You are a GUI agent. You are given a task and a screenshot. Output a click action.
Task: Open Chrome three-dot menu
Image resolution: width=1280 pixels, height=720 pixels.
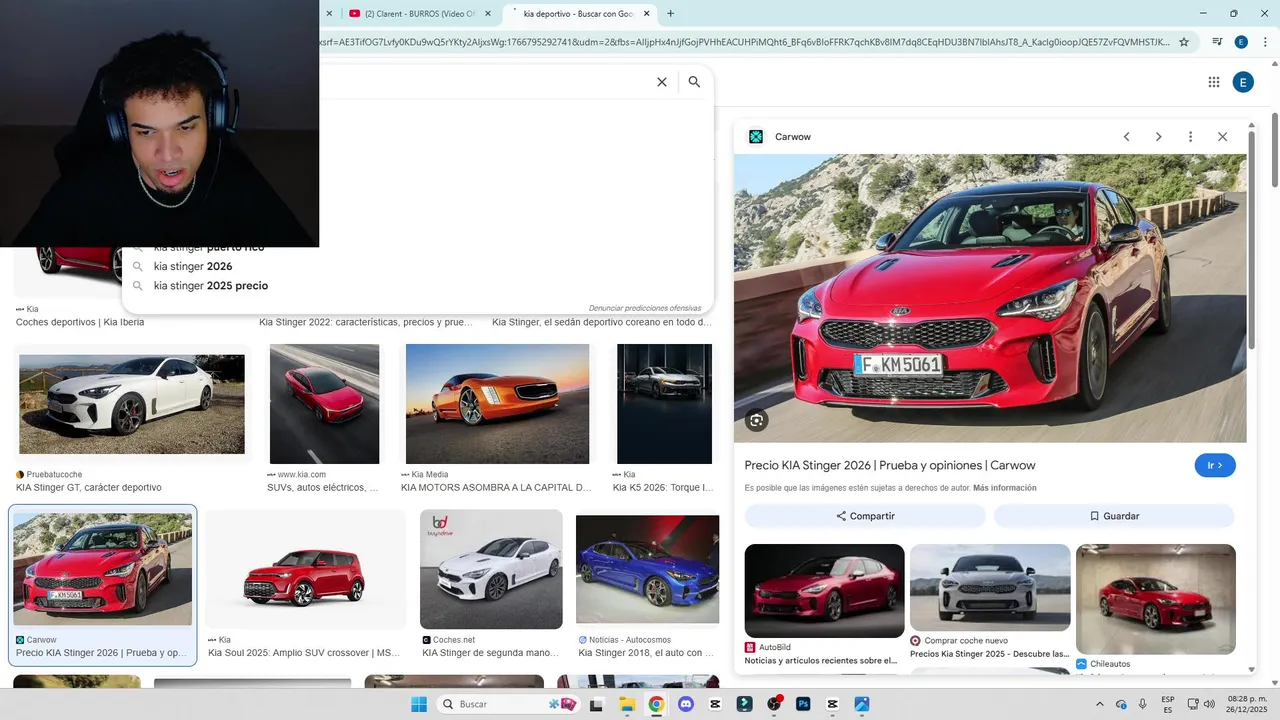point(1263,42)
